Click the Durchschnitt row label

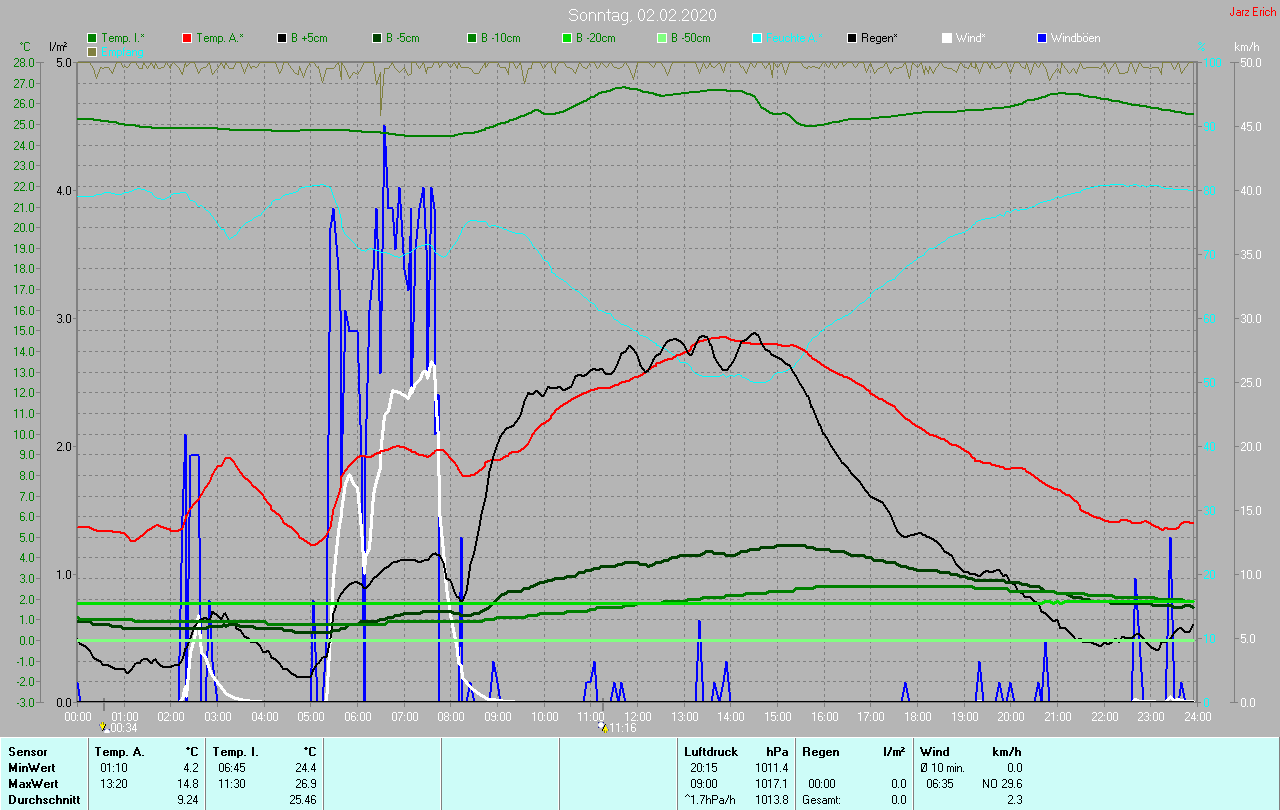point(41,800)
